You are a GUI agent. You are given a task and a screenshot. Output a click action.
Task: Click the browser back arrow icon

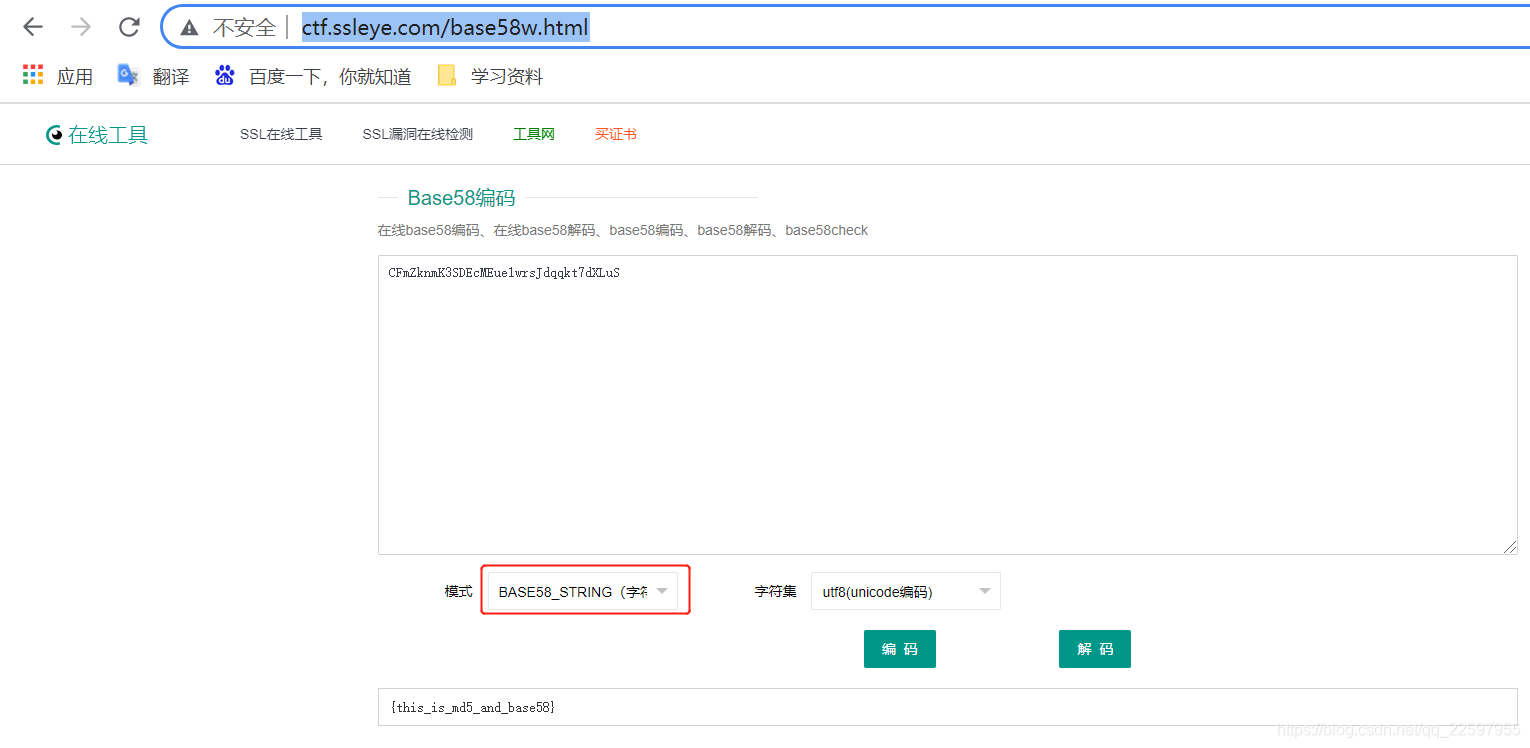coord(32,27)
